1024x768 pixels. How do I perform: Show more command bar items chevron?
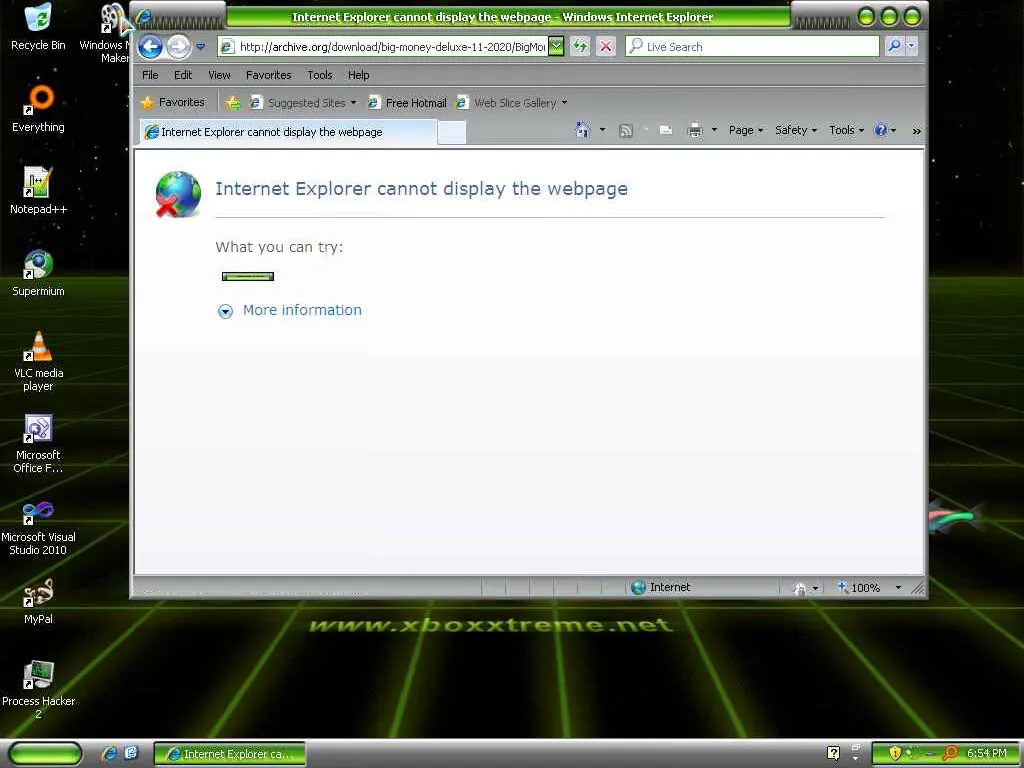click(916, 131)
